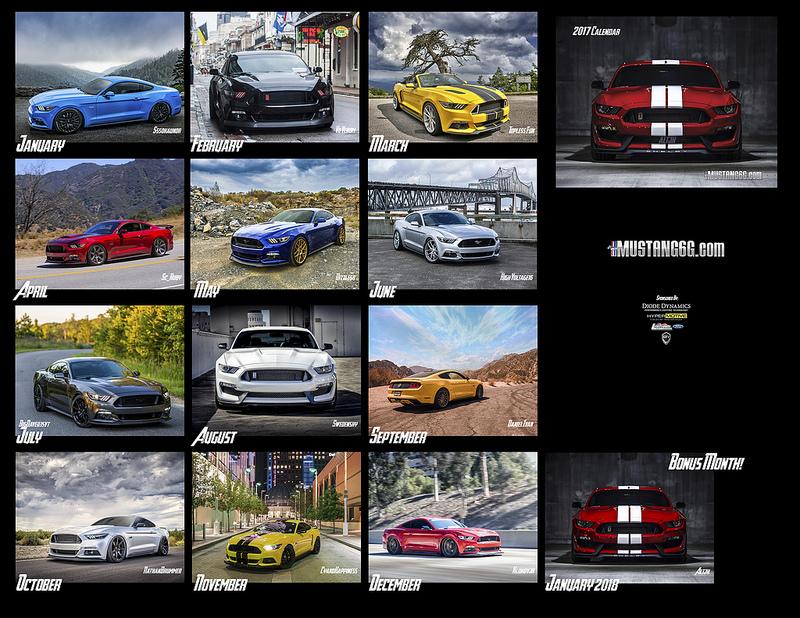The height and width of the screenshot is (618, 800).
Task: Click the "Bonus Month!" text
Action: pos(706,463)
